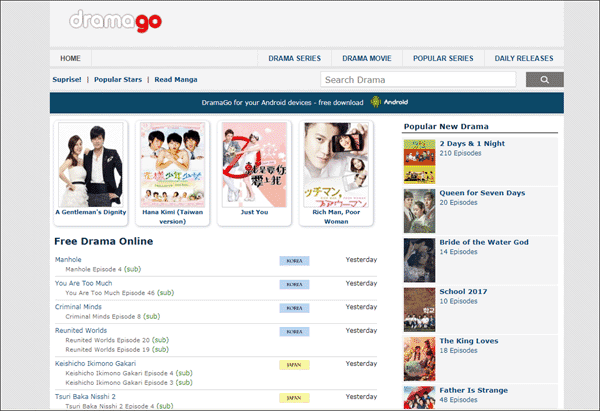Open A Gentleman's Dignity poster
The image size is (600, 411).
tap(91, 165)
